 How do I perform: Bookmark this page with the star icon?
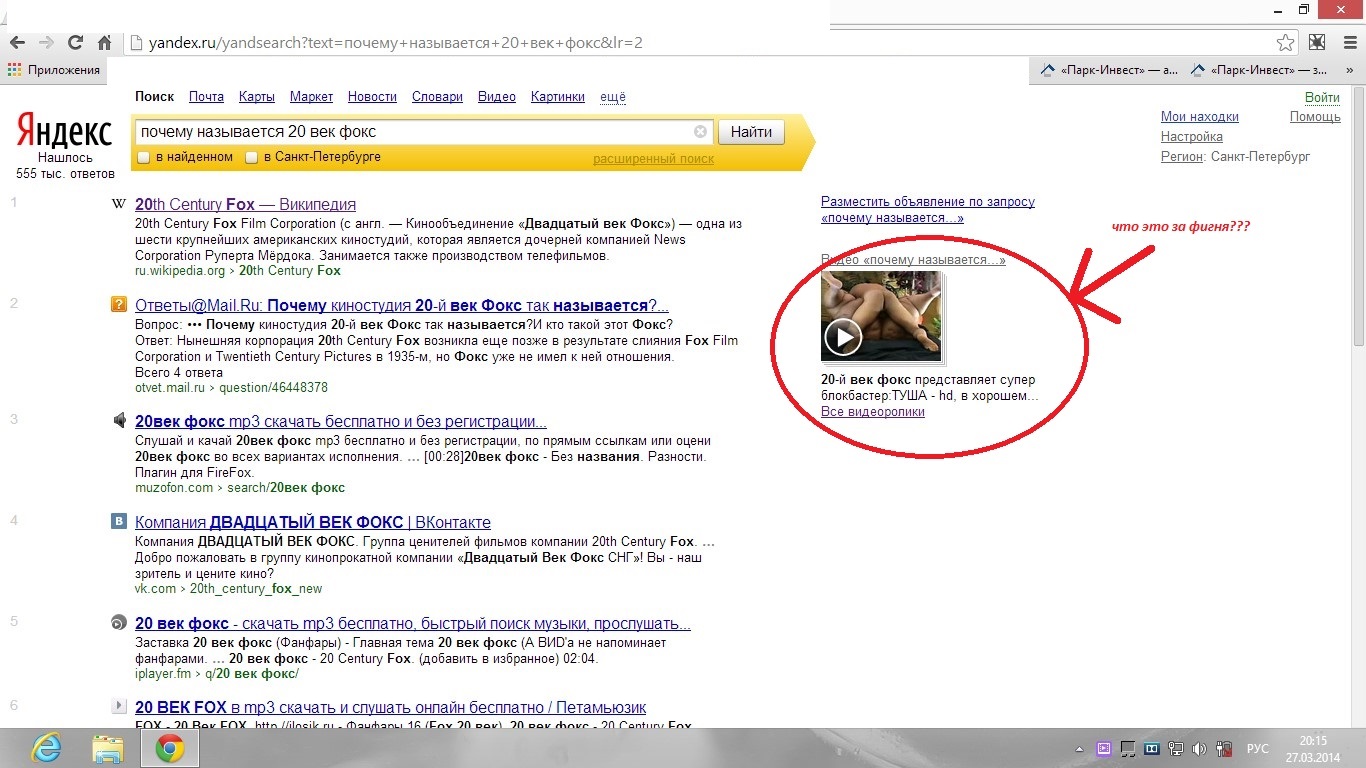[1286, 43]
